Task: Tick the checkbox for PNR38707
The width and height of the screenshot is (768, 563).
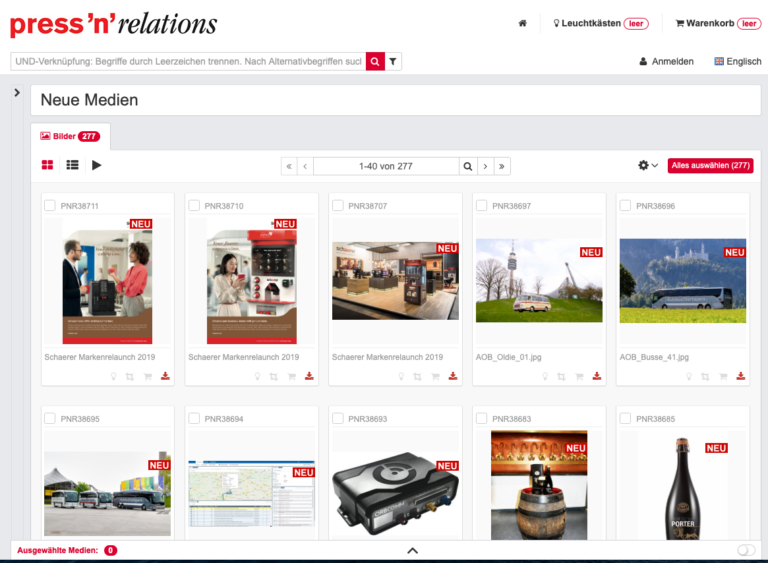Action: coord(337,205)
